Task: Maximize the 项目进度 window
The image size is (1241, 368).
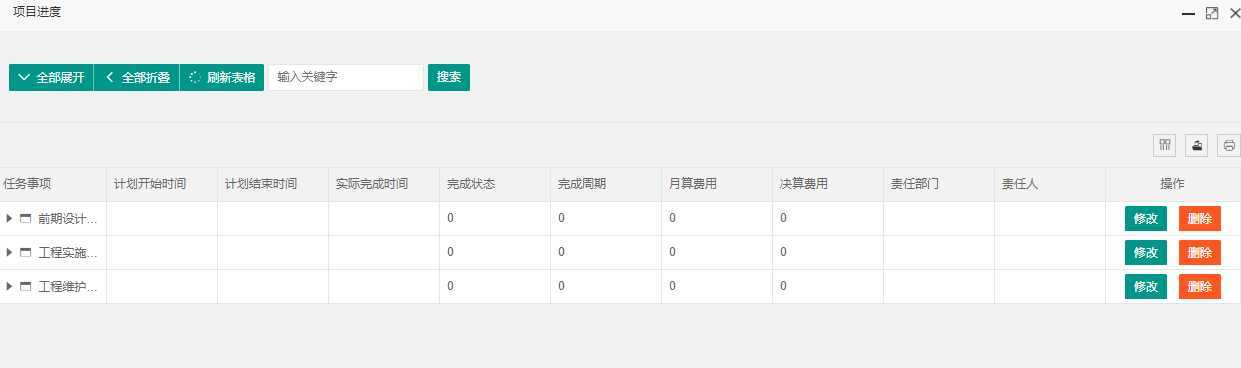Action: click(1212, 14)
